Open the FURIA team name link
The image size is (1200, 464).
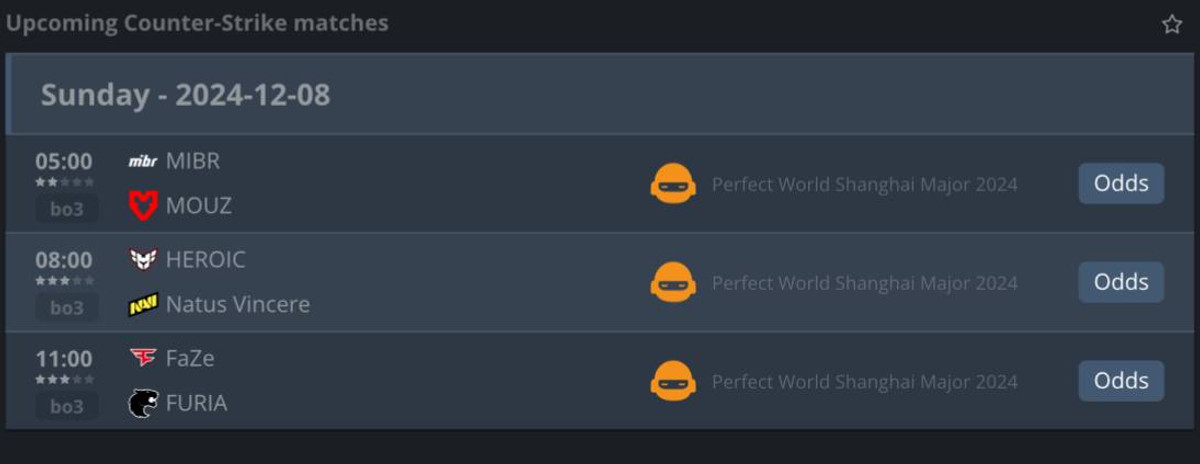(x=197, y=403)
